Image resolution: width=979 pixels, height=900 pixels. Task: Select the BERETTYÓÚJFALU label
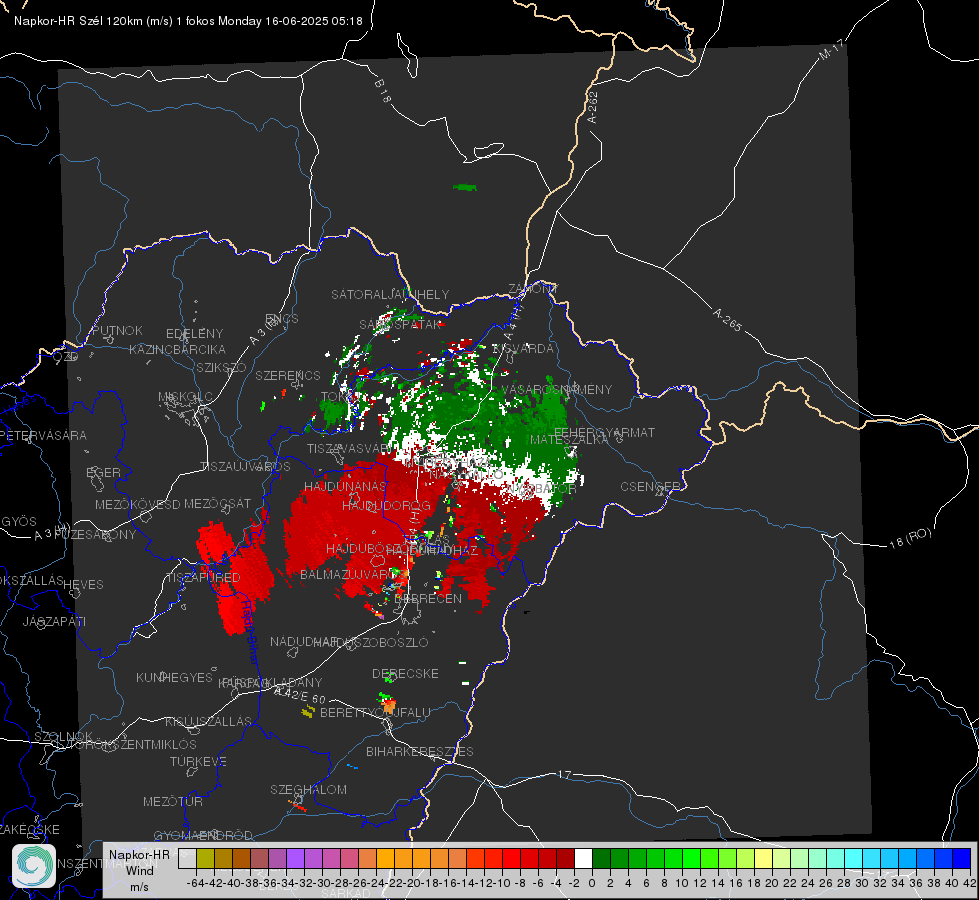[x=375, y=713]
